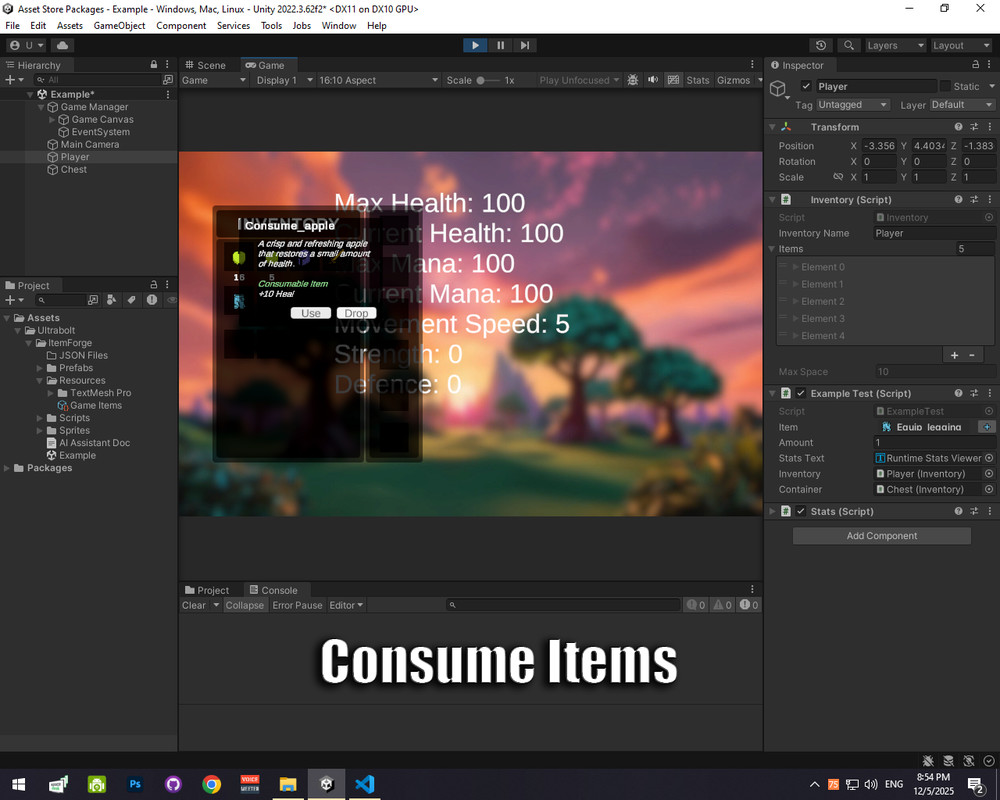Uncheck the Stats script enabled checkbox
Screen dimensions: 1000x800
[x=800, y=511]
